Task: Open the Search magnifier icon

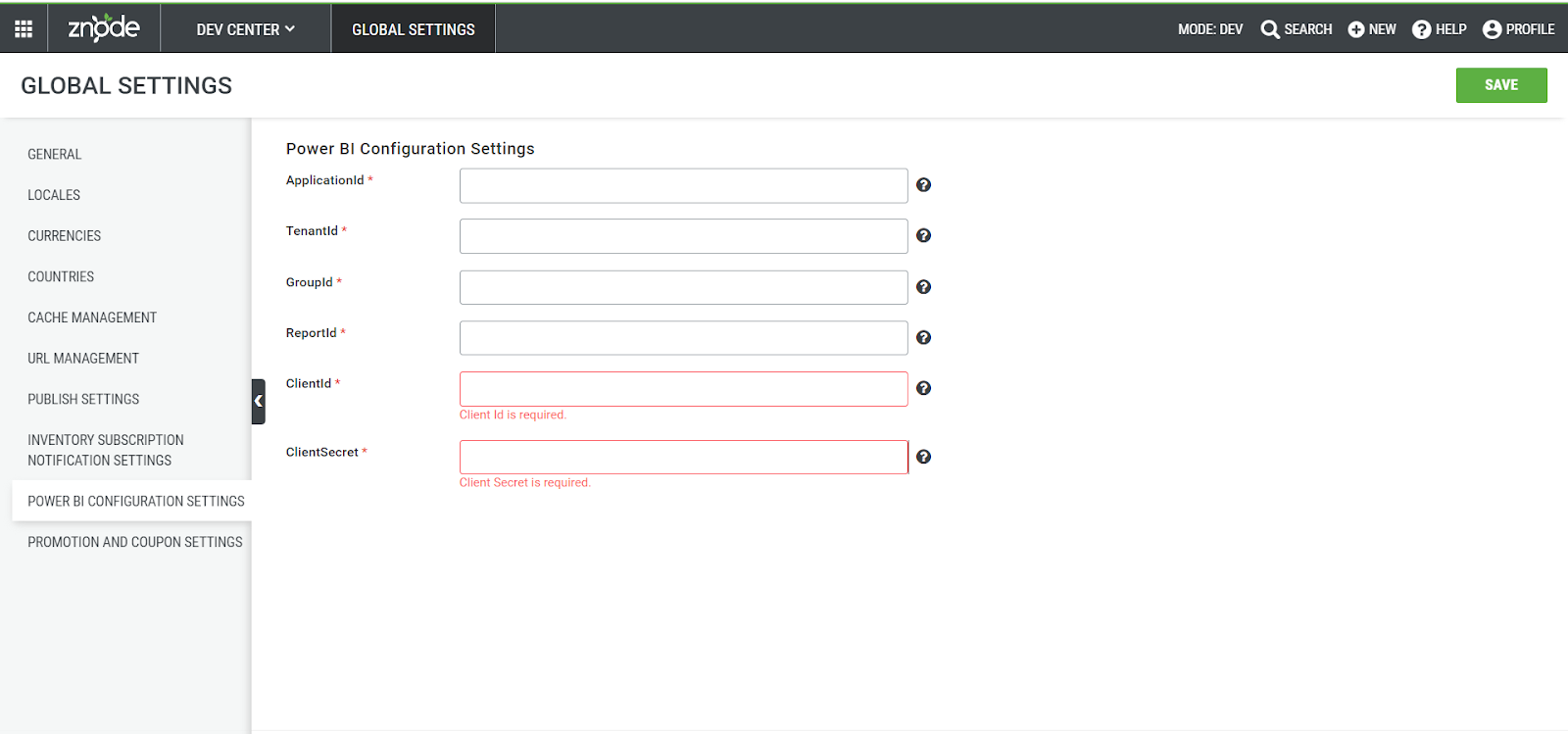Action: (1270, 29)
